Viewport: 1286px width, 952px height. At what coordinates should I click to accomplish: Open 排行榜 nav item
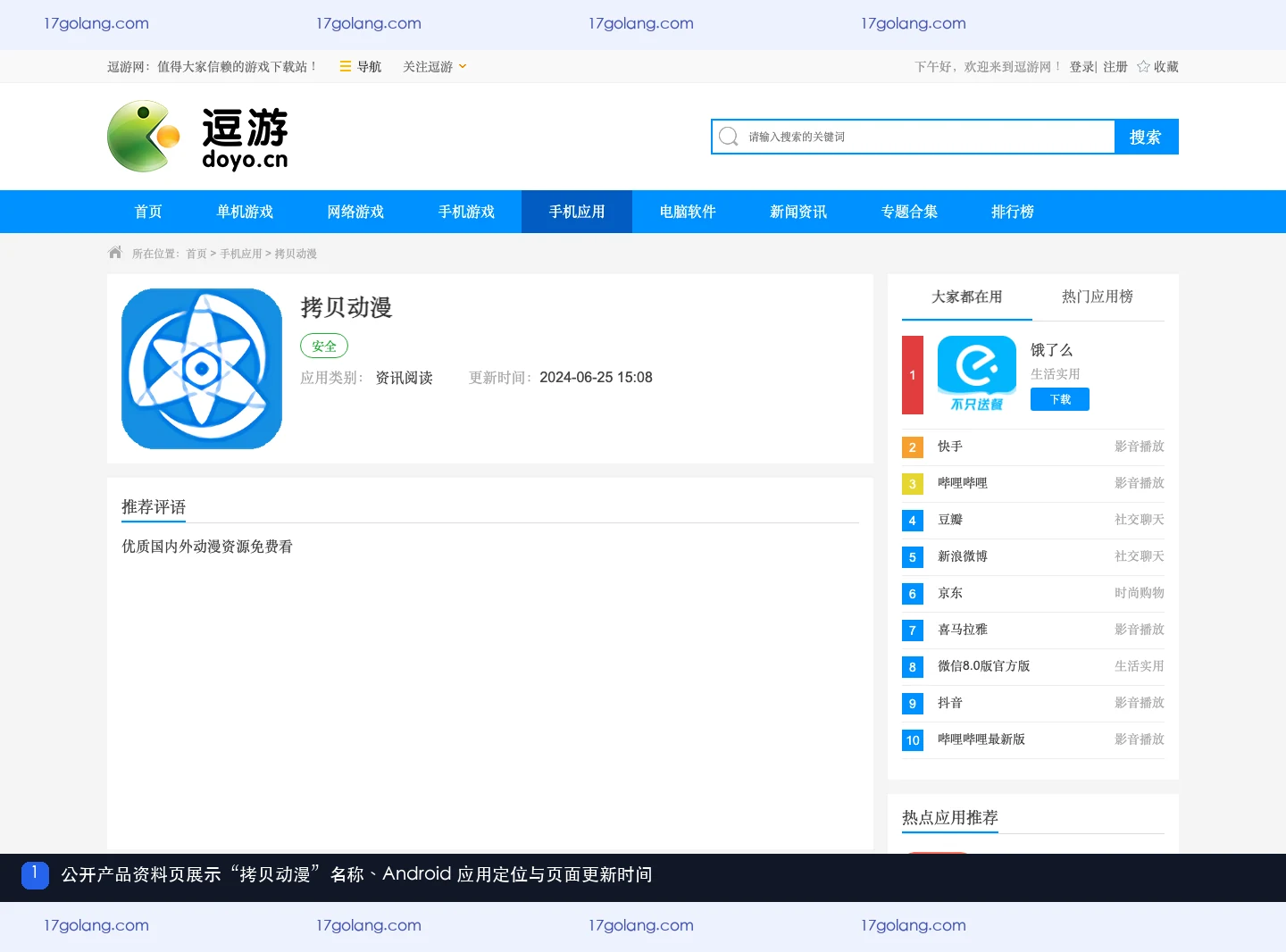click(1013, 212)
